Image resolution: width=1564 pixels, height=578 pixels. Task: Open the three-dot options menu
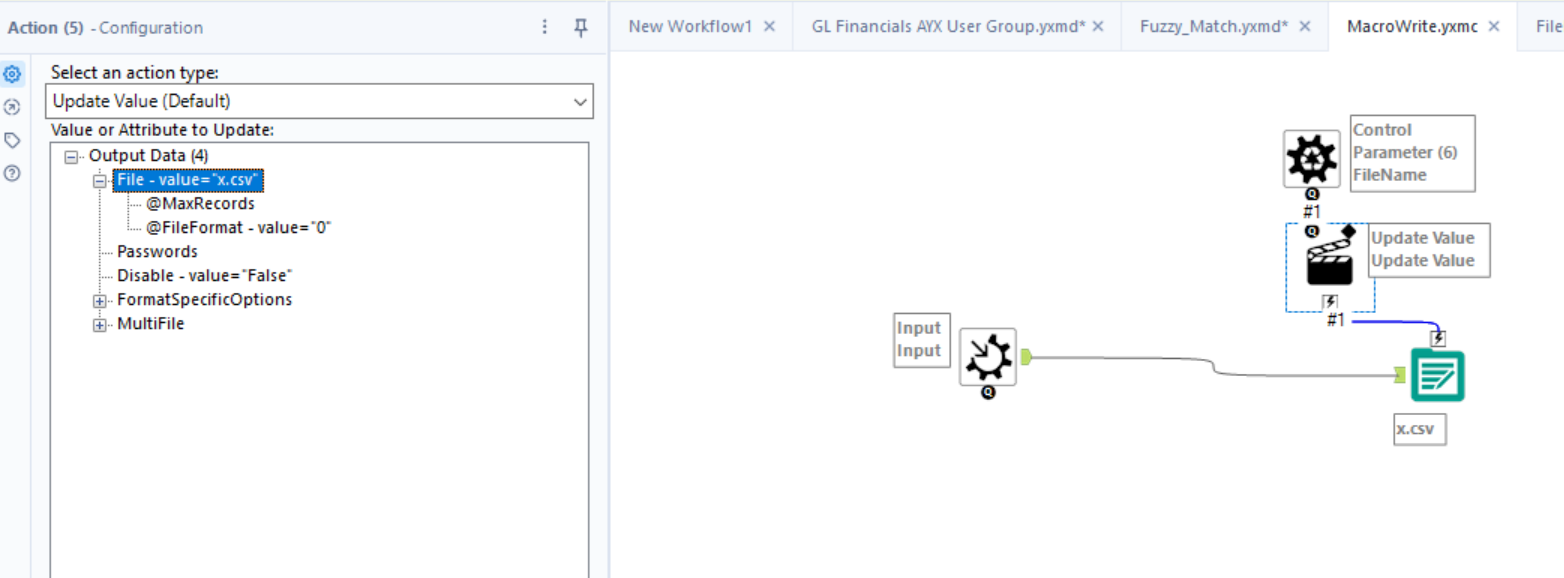[x=544, y=28]
